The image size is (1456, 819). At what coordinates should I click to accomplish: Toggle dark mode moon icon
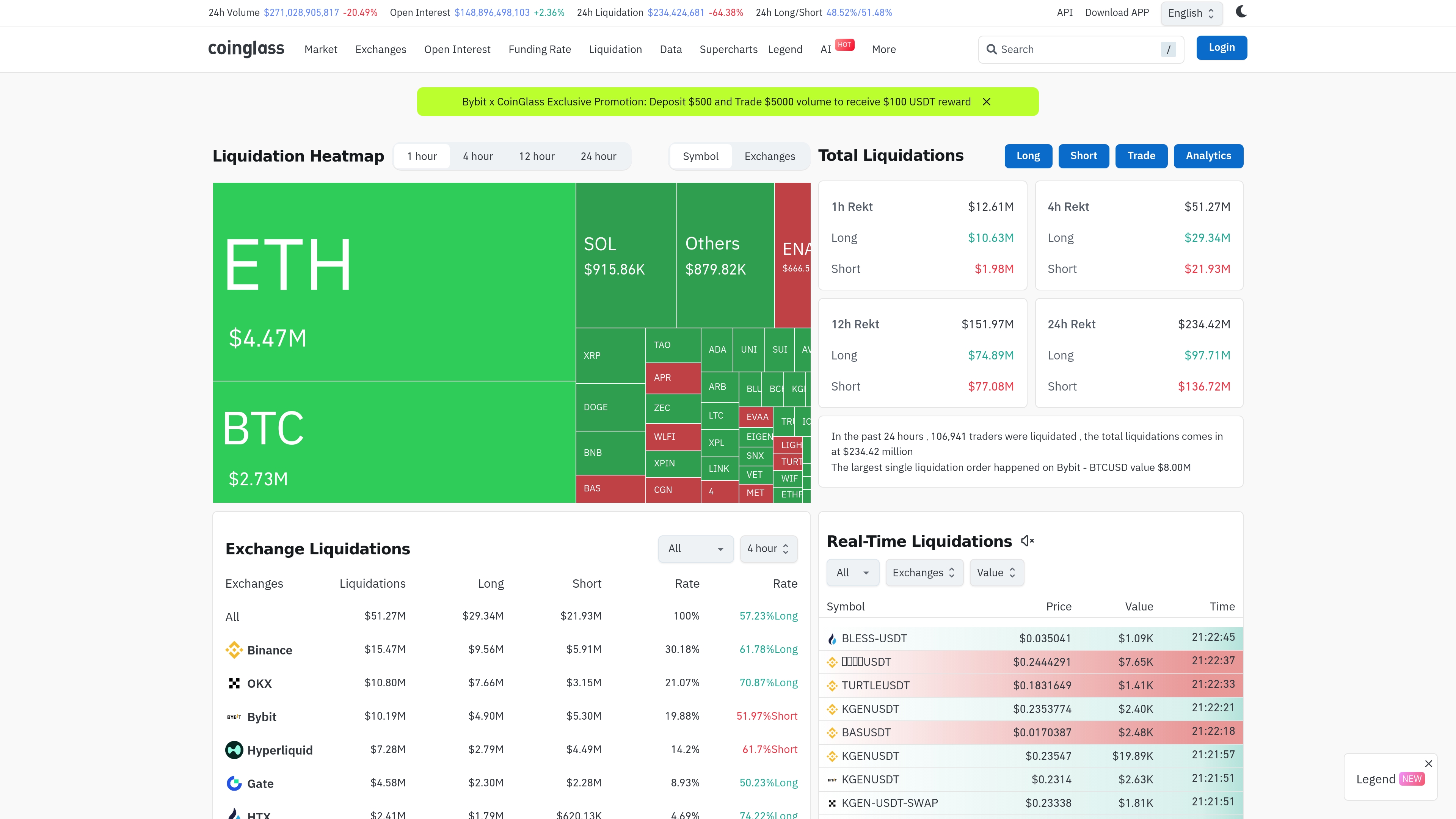coord(1241,12)
